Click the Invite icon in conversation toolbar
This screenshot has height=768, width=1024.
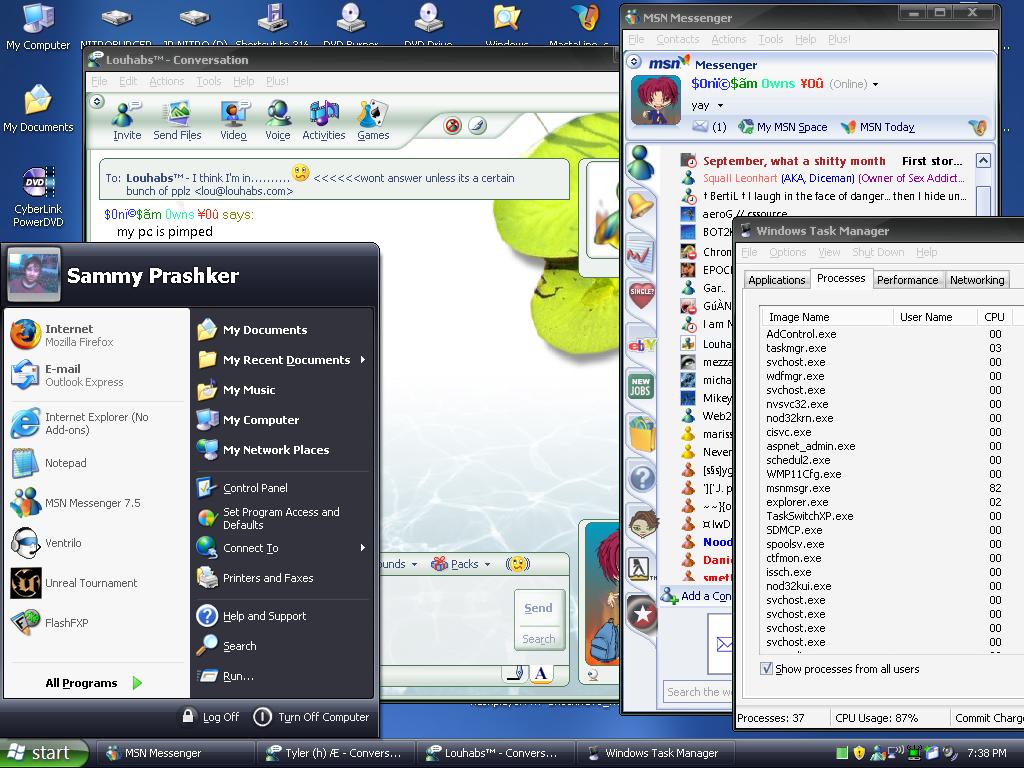126,117
